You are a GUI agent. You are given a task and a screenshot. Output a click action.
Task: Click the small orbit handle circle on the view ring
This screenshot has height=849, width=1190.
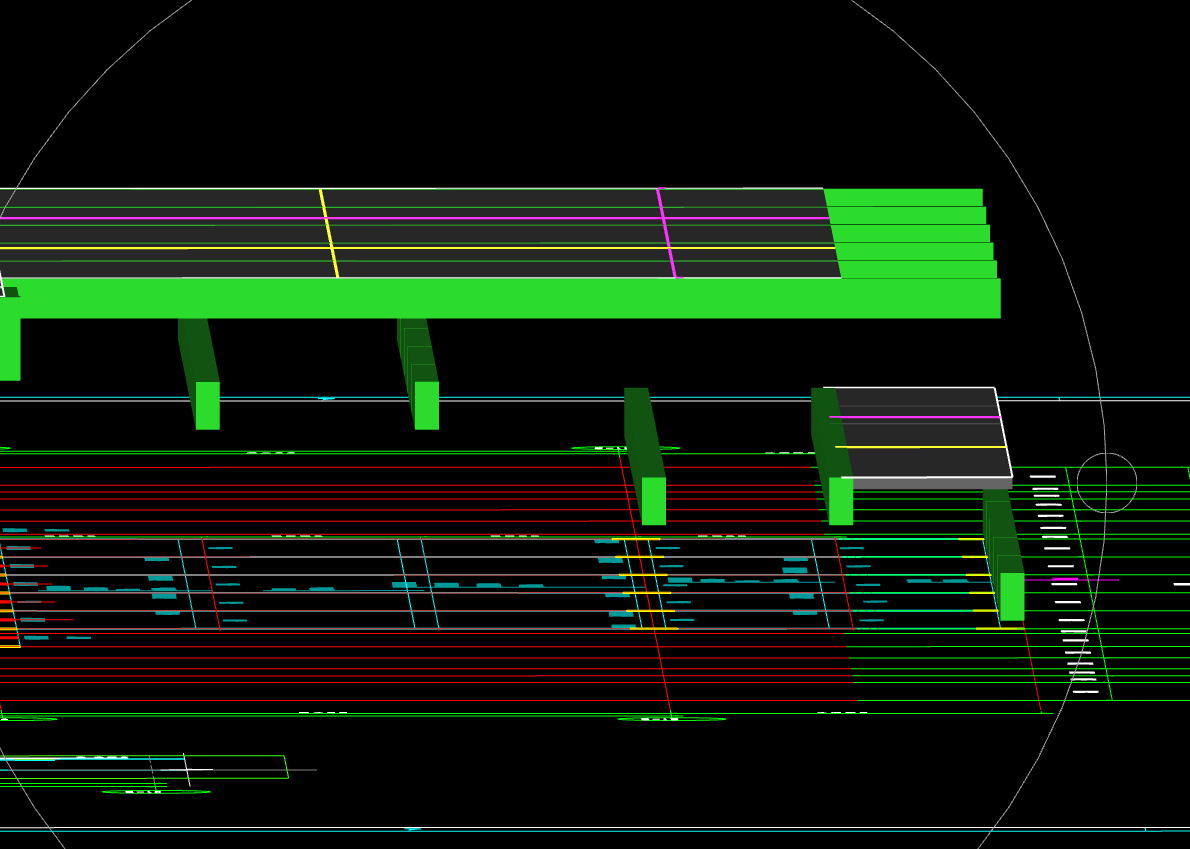coord(1107,483)
